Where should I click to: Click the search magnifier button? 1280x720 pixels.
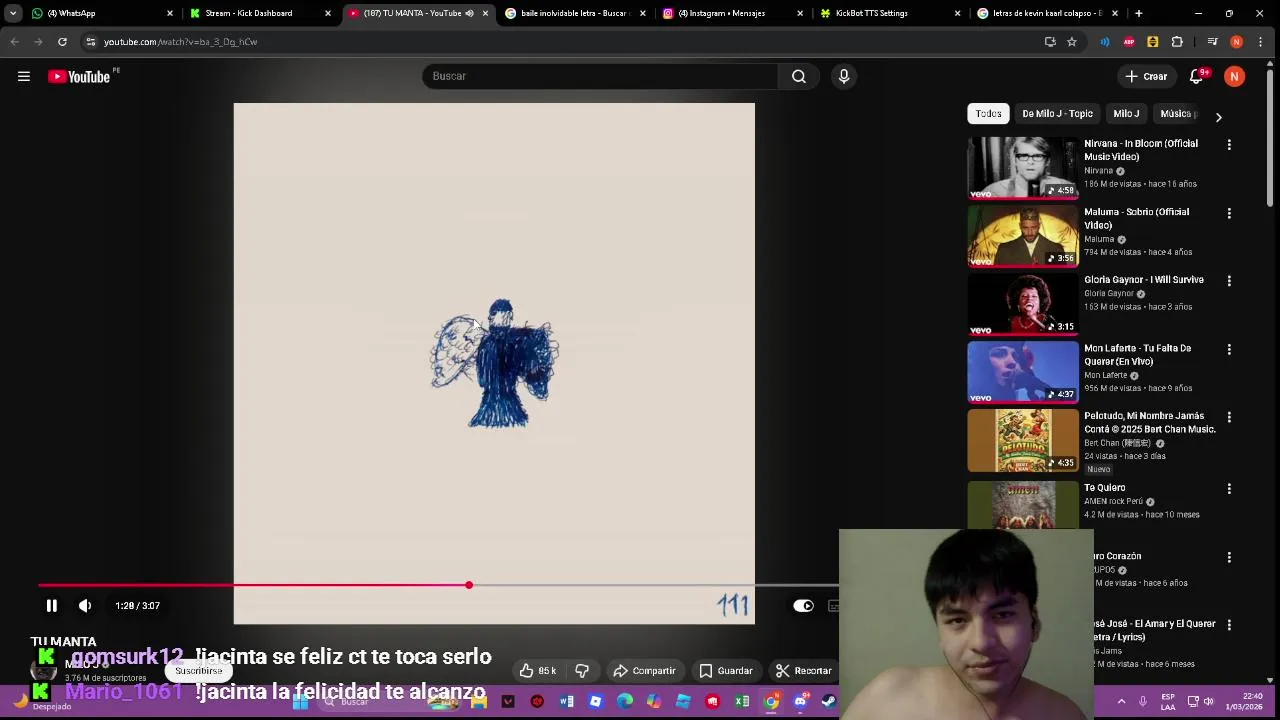[x=799, y=76]
